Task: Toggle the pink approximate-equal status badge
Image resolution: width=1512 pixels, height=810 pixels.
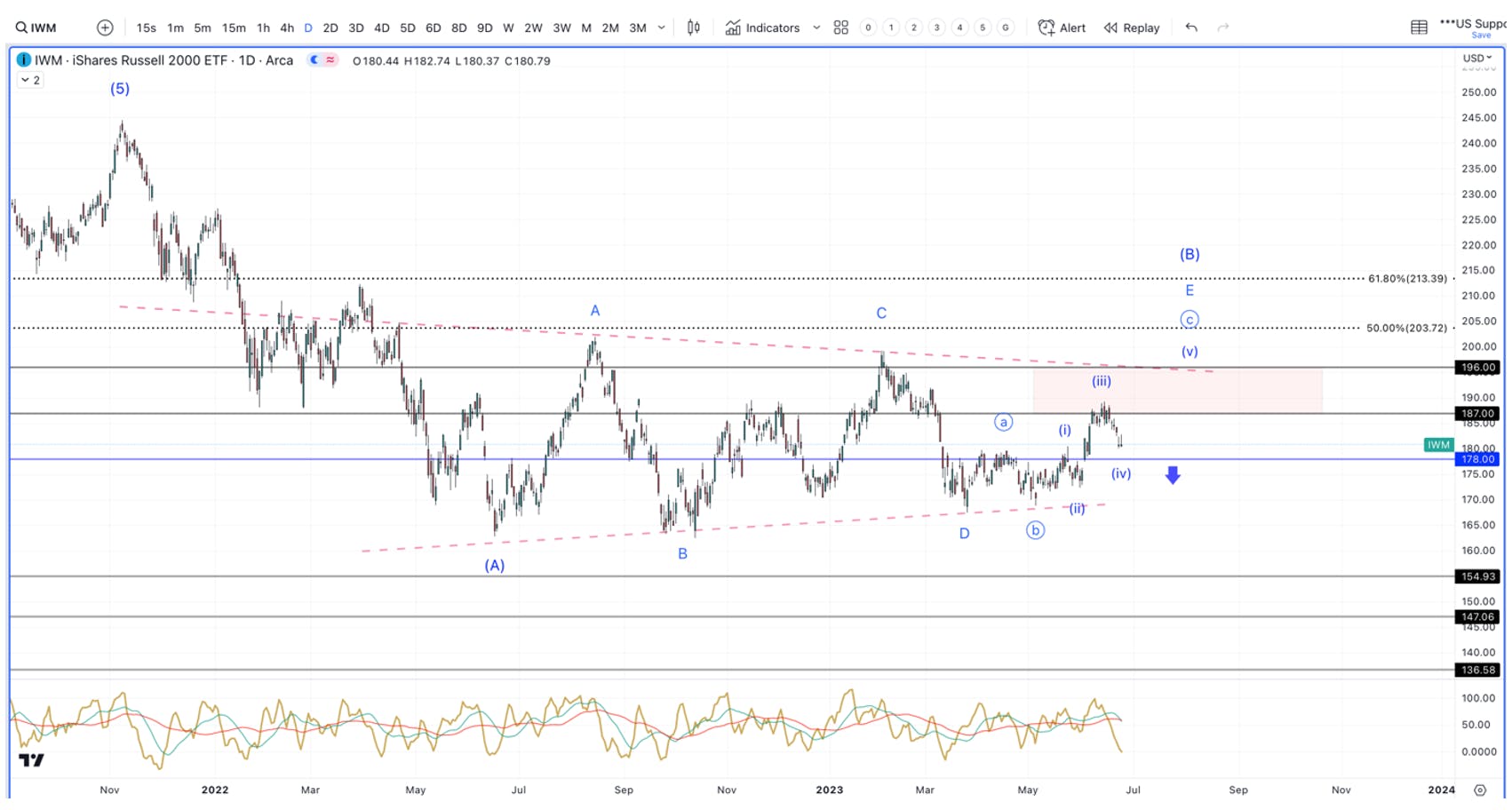Action: 330,60
